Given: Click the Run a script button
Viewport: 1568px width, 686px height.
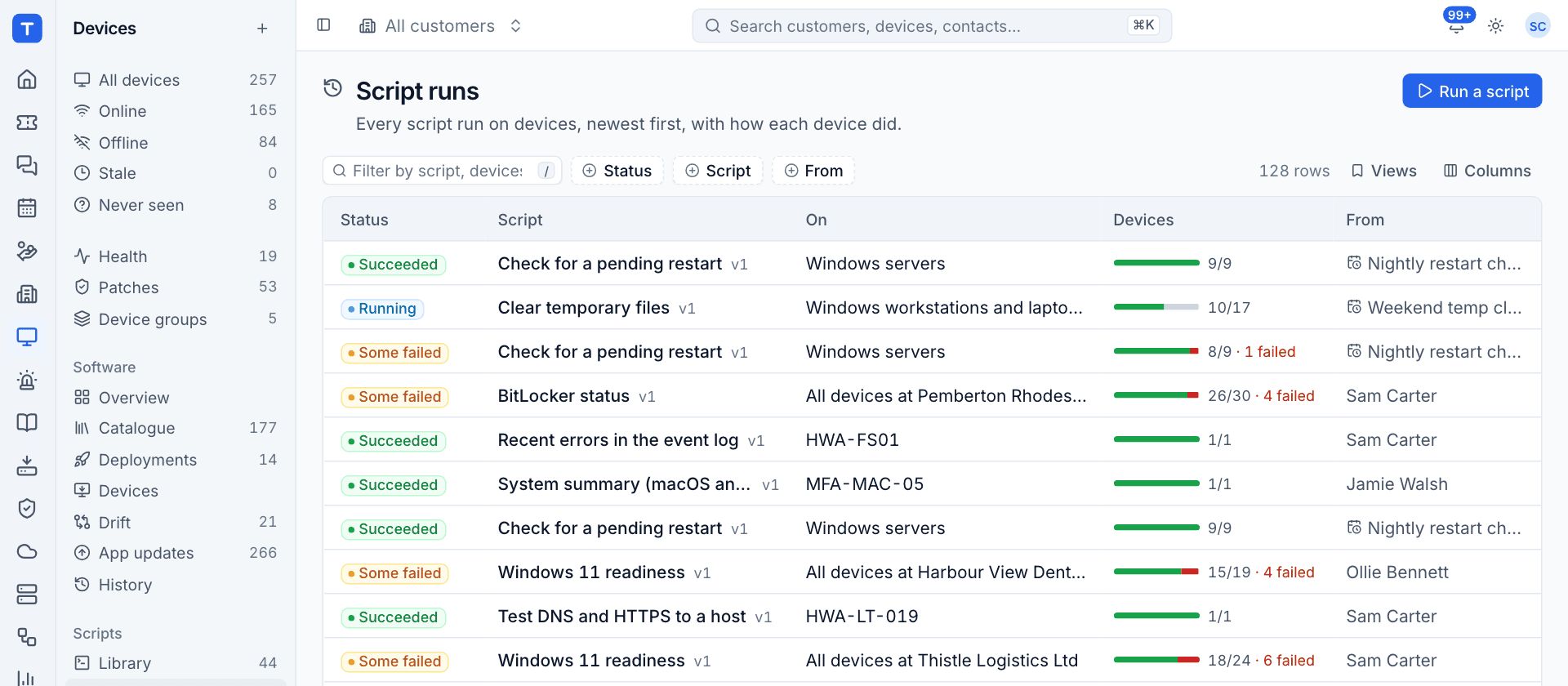Looking at the screenshot, I should pyautogui.click(x=1472, y=91).
